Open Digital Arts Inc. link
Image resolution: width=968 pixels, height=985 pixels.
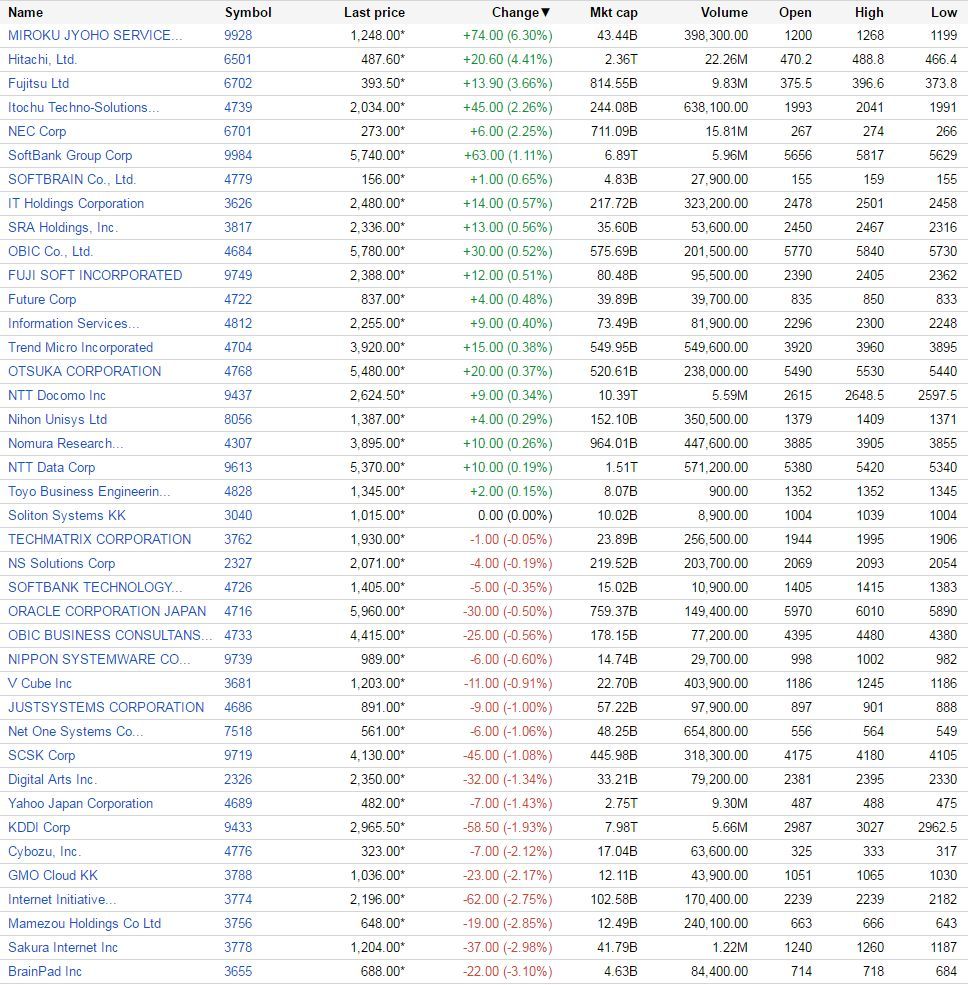click(52, 780)
